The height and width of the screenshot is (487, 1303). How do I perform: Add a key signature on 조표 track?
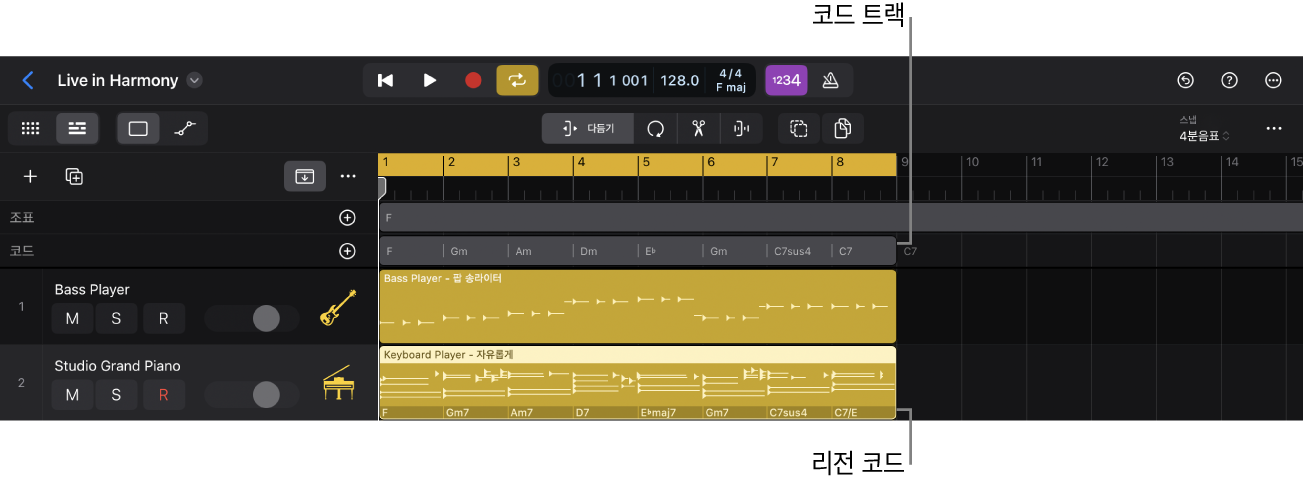coord(347,217)
